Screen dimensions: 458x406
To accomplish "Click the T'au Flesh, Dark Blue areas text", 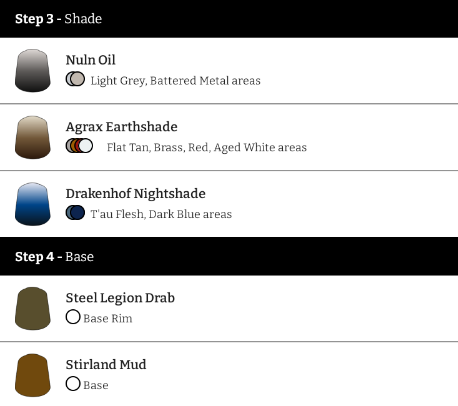I will click(x=161, y=214).
